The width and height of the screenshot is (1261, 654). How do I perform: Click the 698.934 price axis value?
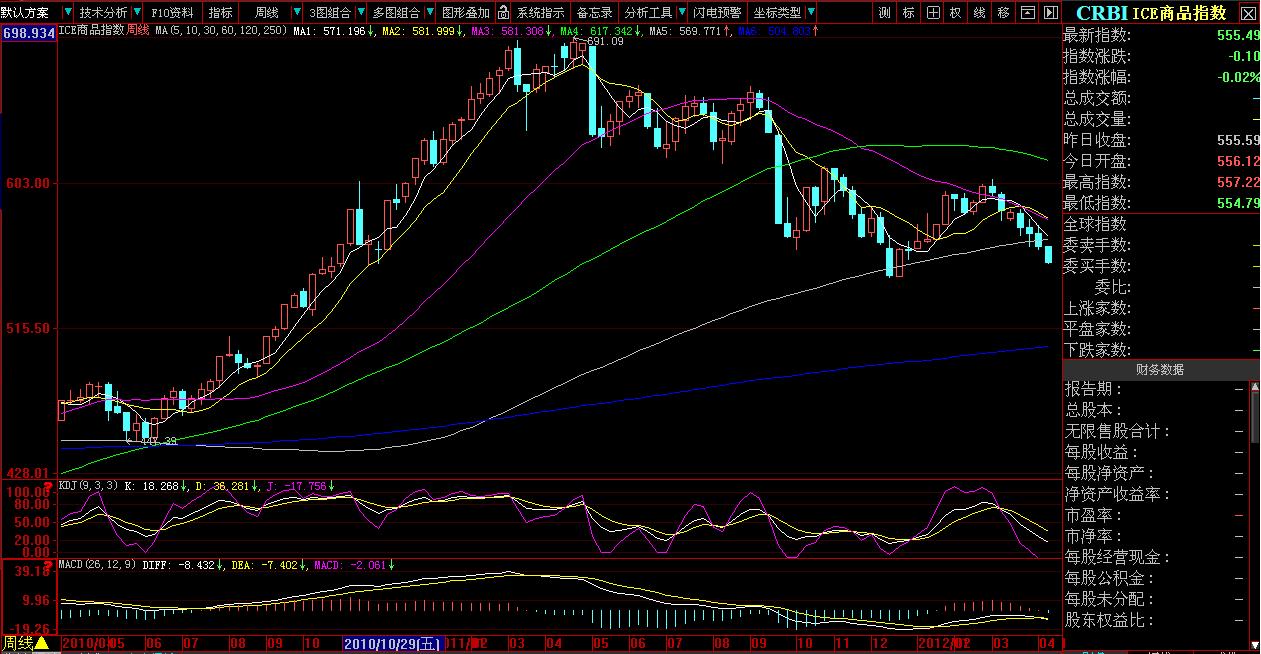[29, 33]
